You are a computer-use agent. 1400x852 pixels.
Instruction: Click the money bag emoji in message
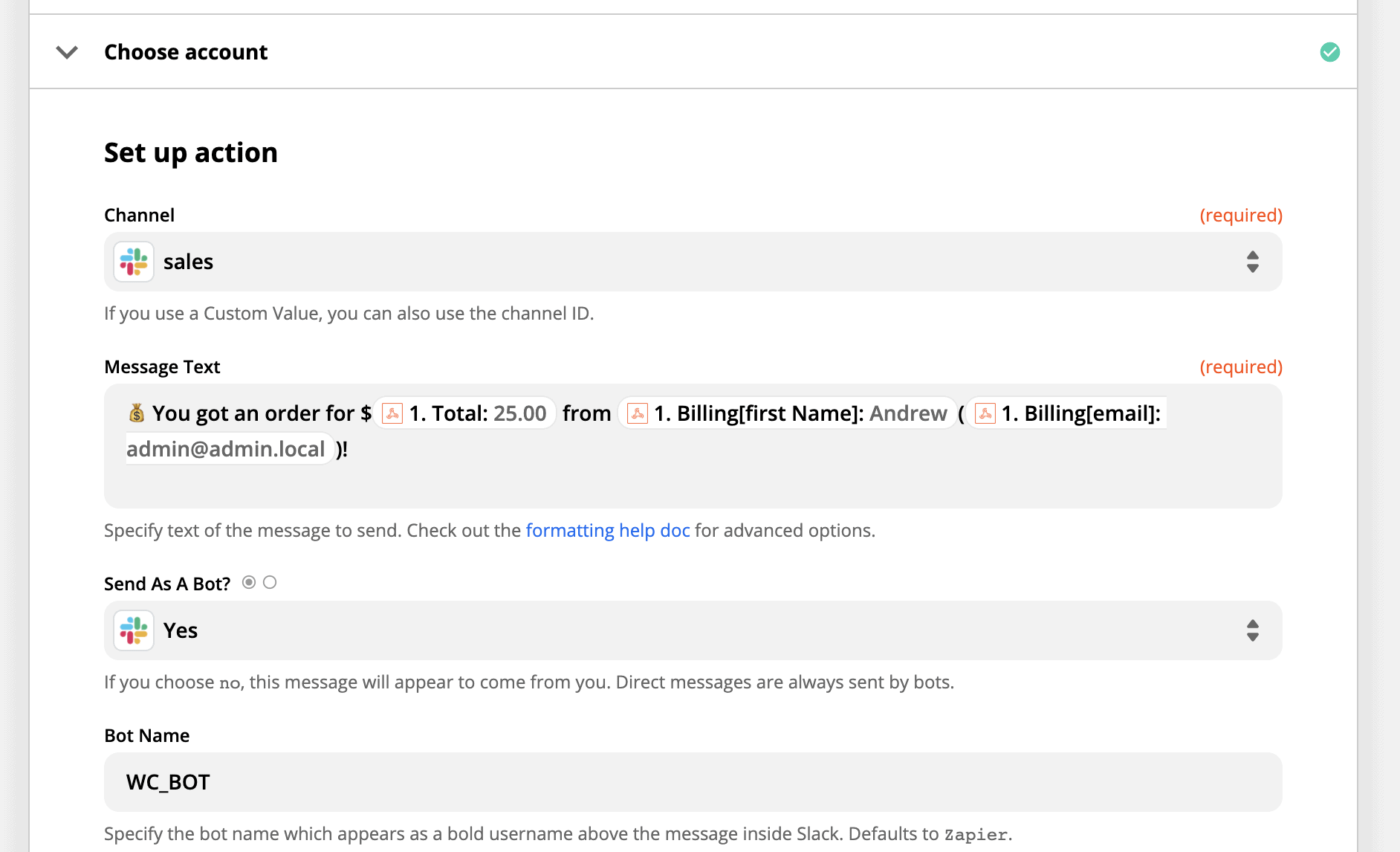[x=137, y=413]
